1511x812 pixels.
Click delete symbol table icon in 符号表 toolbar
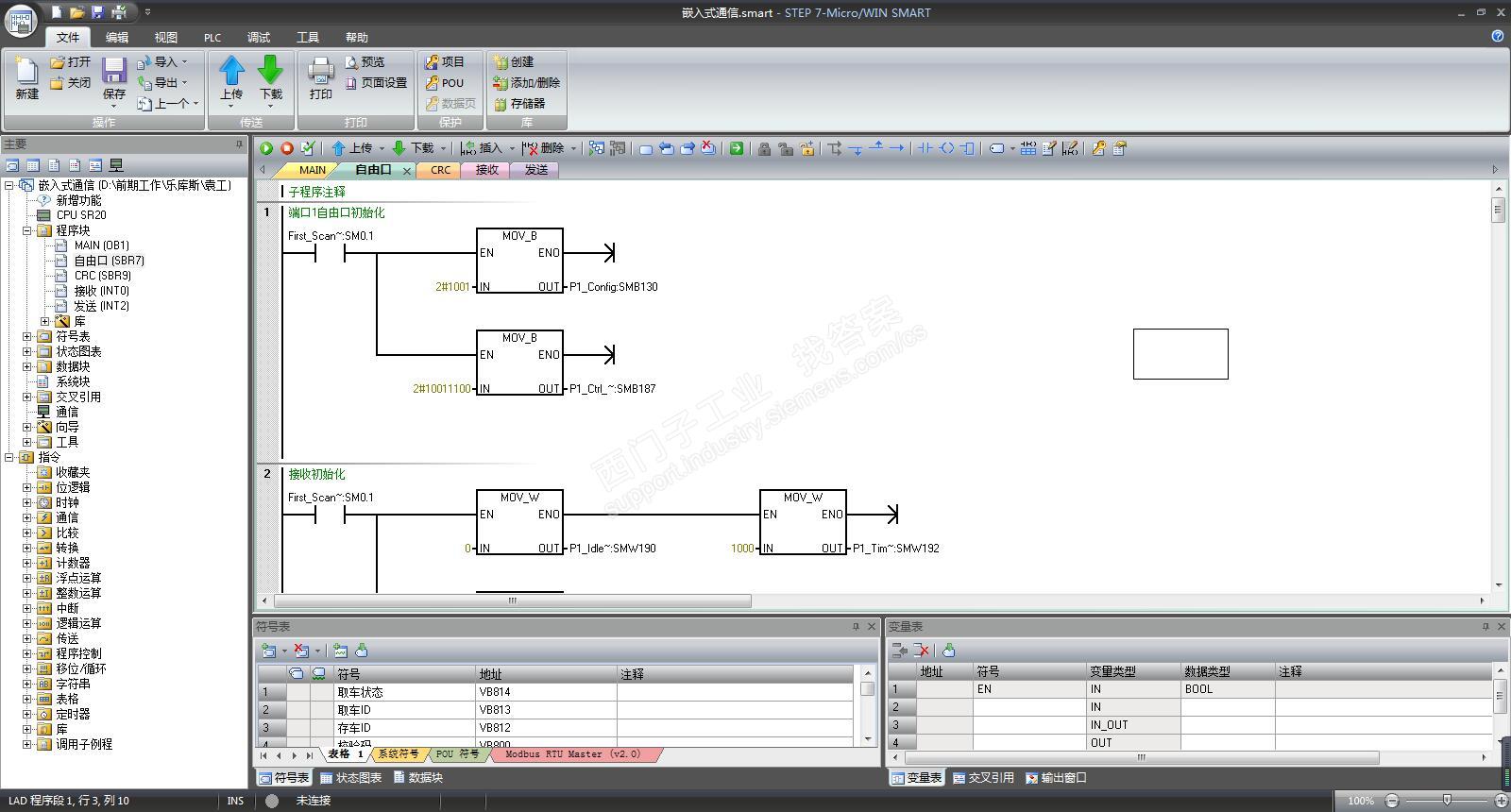click(302, 651)
